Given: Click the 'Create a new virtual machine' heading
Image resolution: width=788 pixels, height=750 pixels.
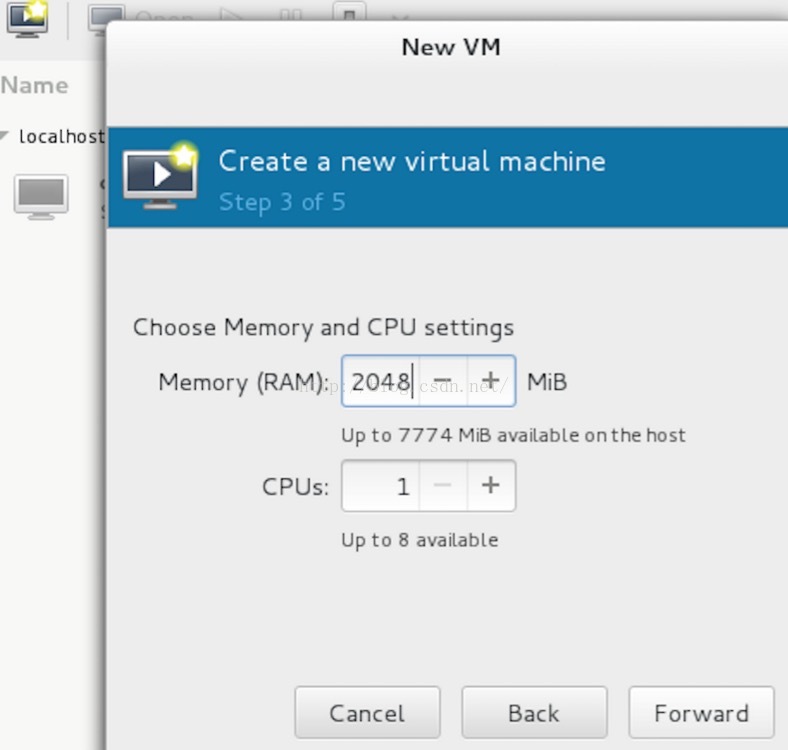Looking at the screenshot, I should (412, 161).
